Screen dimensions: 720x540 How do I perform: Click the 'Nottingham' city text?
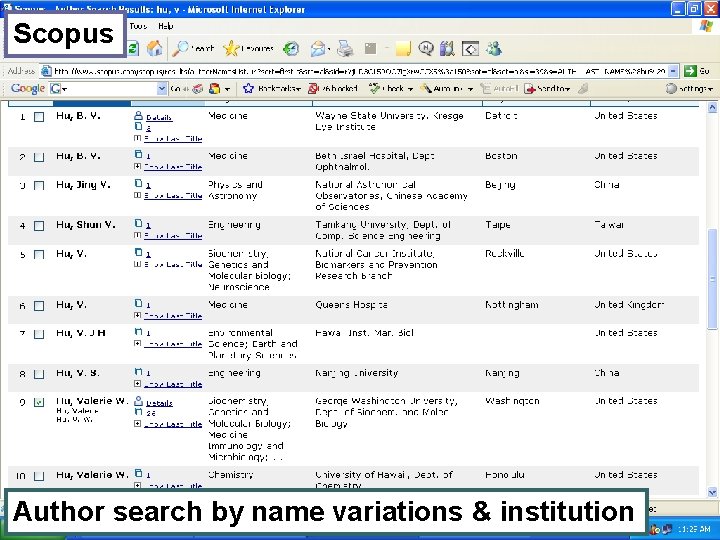click(512, 304)
